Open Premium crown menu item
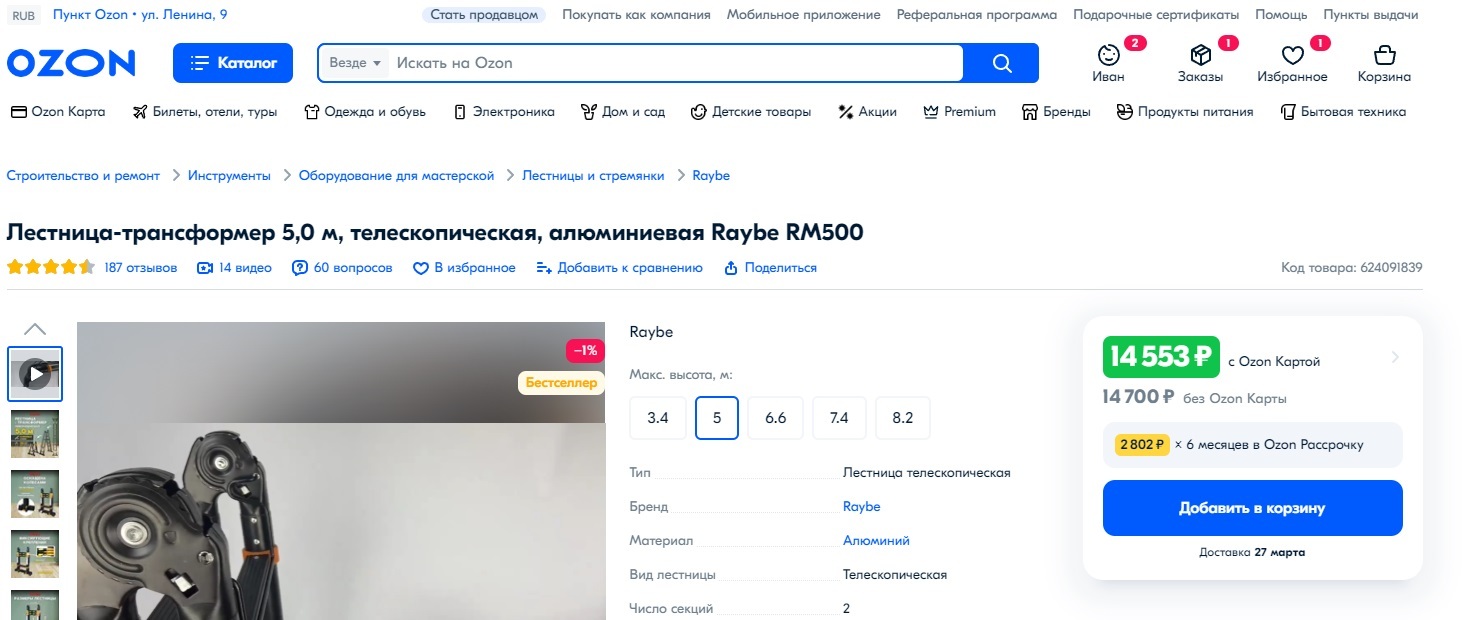This screenshot has height=620, width=1476. coord(959,112)
